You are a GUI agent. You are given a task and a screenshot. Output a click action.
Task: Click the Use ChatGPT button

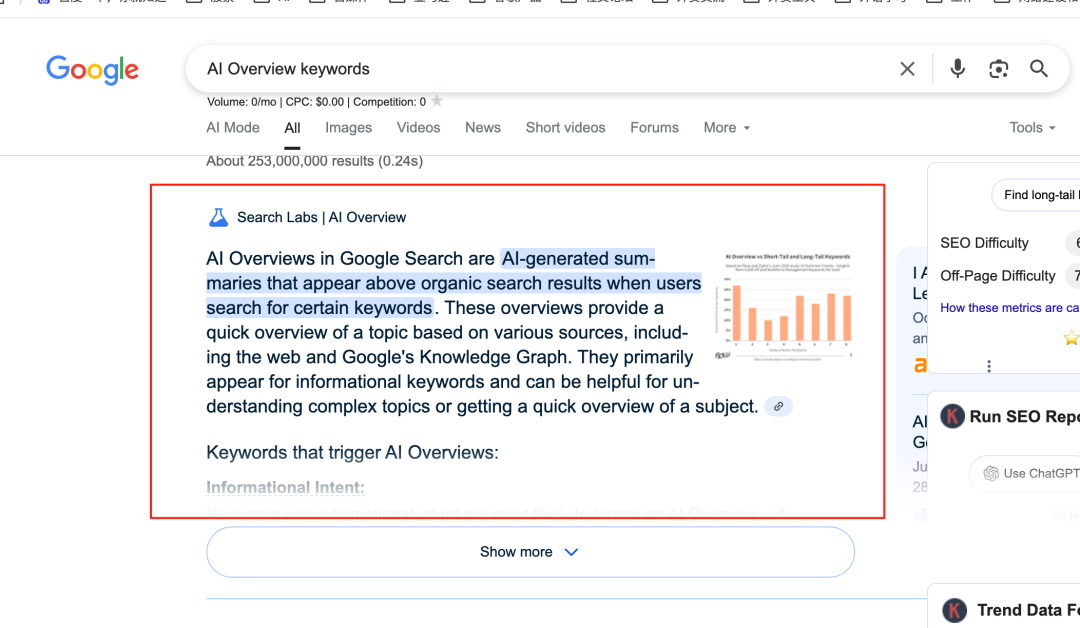pos(1026,473)
